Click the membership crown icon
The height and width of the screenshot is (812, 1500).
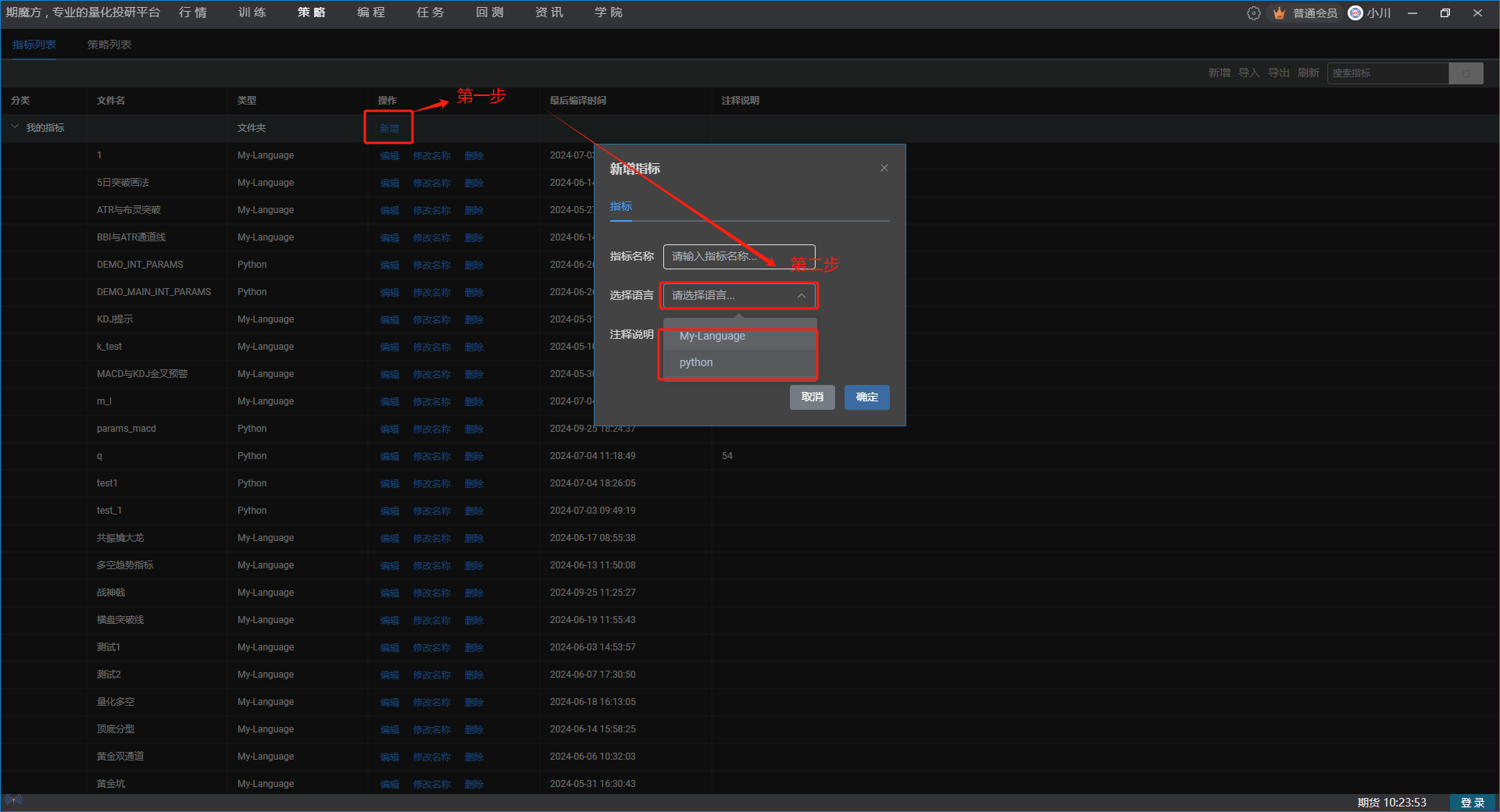coord(1279,13)
